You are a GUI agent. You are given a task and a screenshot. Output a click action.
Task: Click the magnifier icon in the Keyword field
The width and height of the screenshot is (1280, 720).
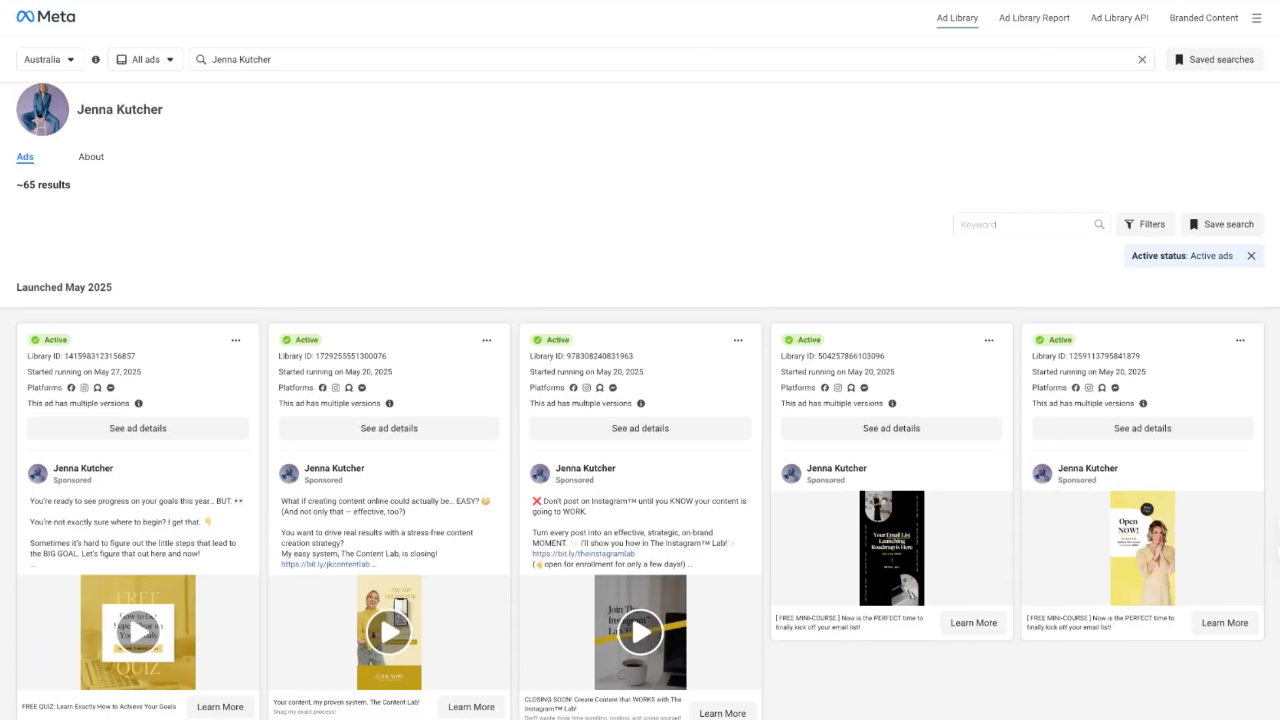tap(1099, 225)
